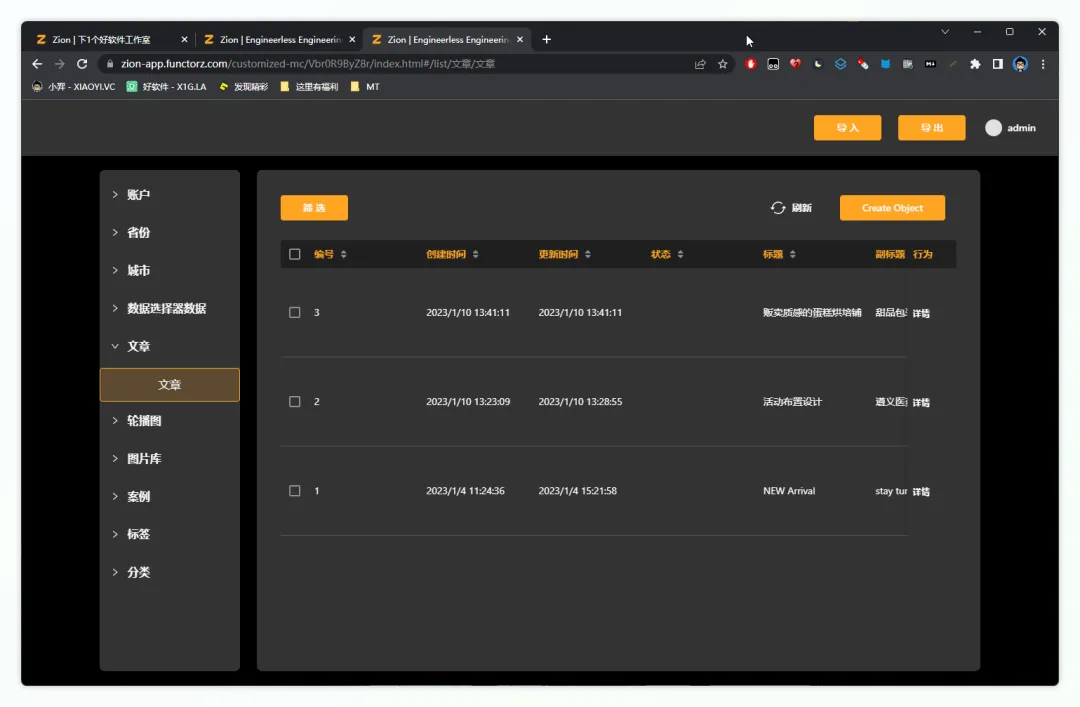Click the browser address bar URL
Viewport: 1080px width, 707px height.
308,64
